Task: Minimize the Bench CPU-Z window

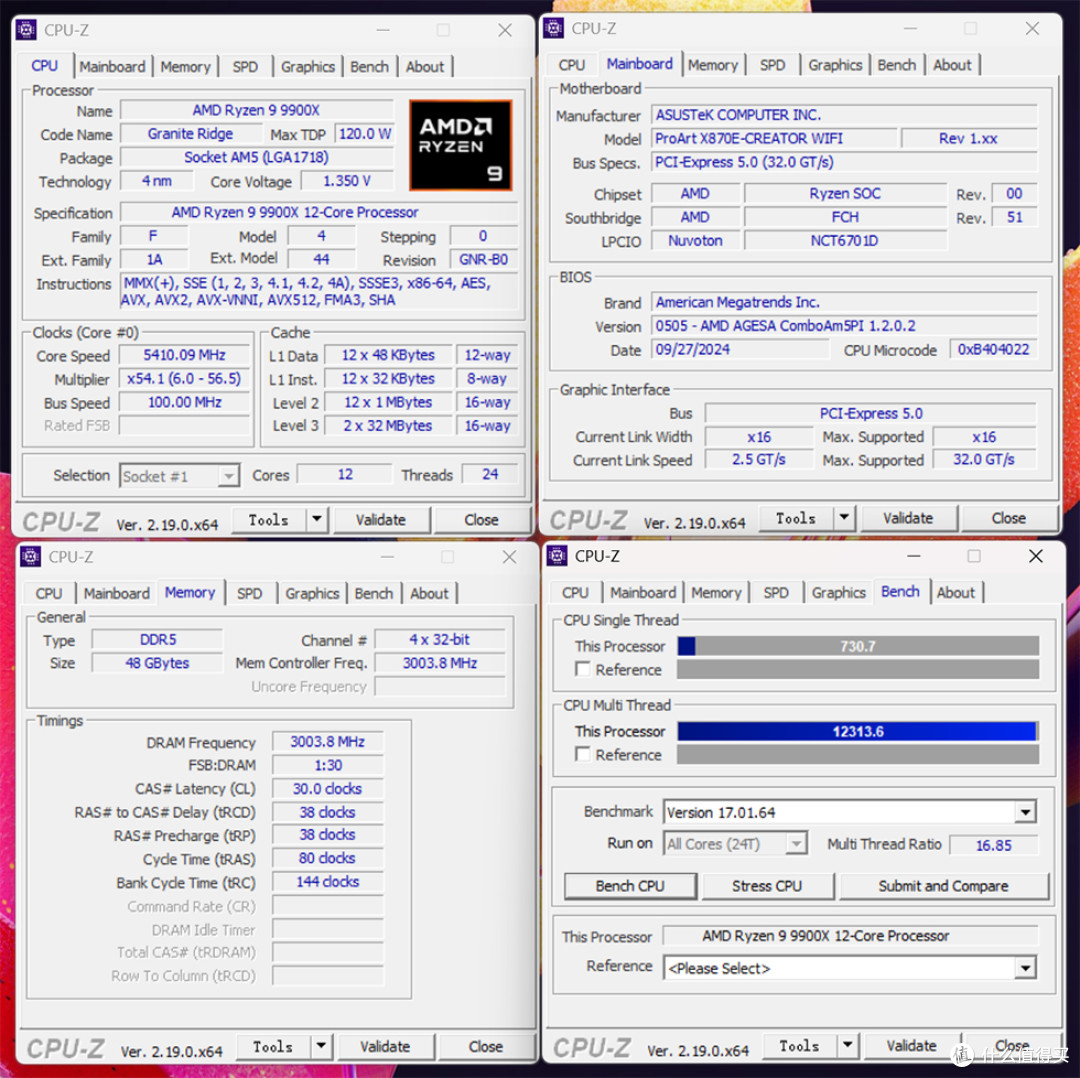Action: tap(913, 556)
